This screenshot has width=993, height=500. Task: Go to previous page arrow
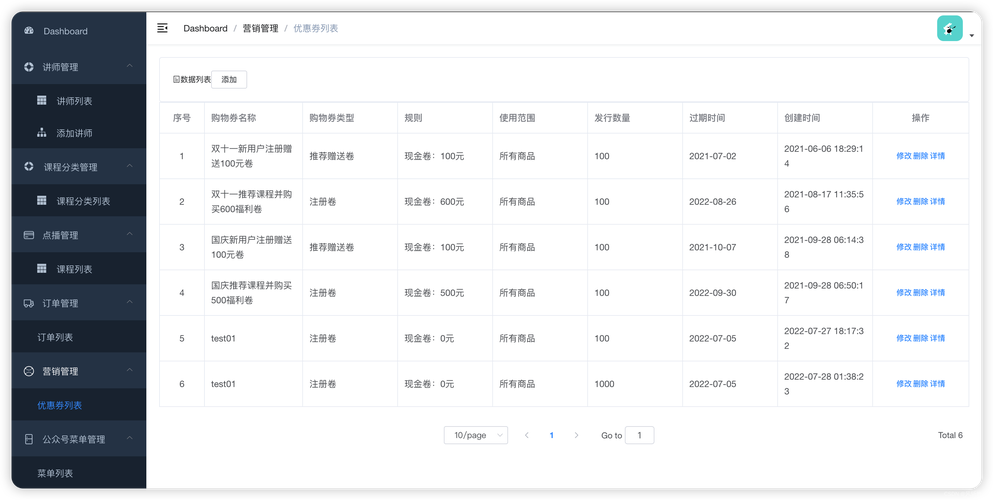point(527,435)
